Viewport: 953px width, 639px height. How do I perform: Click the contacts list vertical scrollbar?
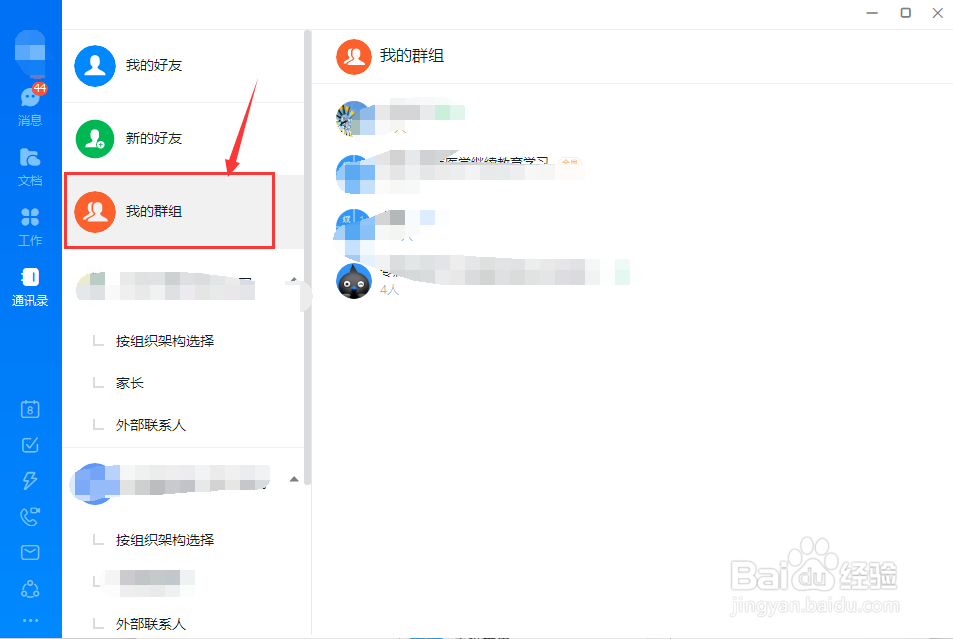tap(308, 258)
